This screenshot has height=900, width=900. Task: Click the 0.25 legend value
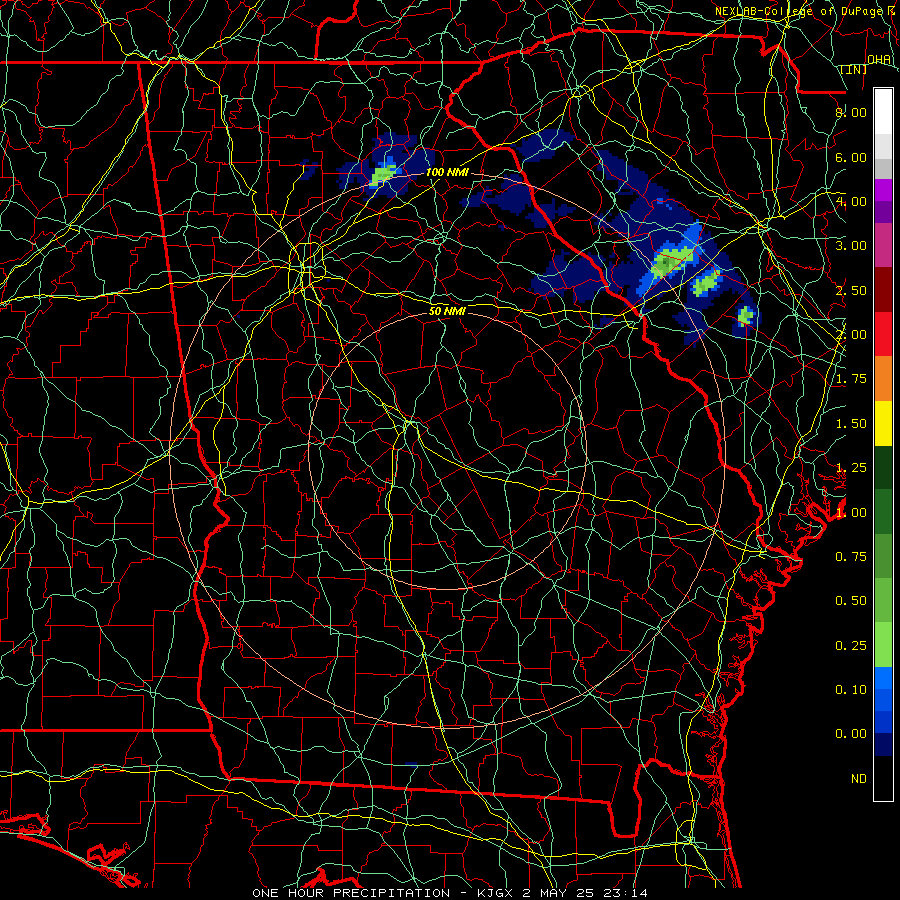(x=851, y=646)
